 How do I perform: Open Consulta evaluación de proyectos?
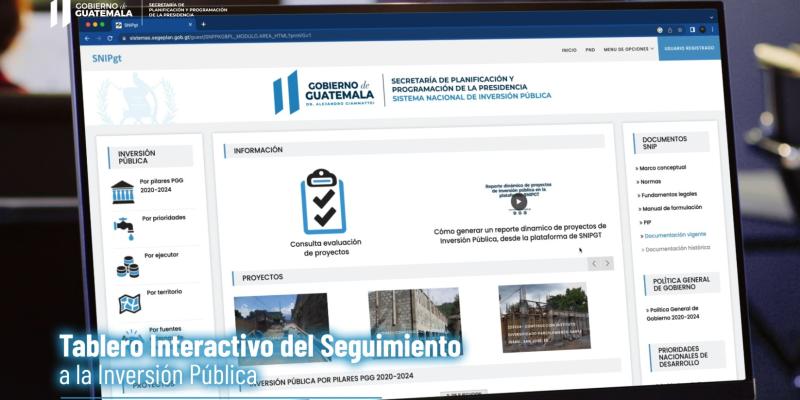point(326,247)
